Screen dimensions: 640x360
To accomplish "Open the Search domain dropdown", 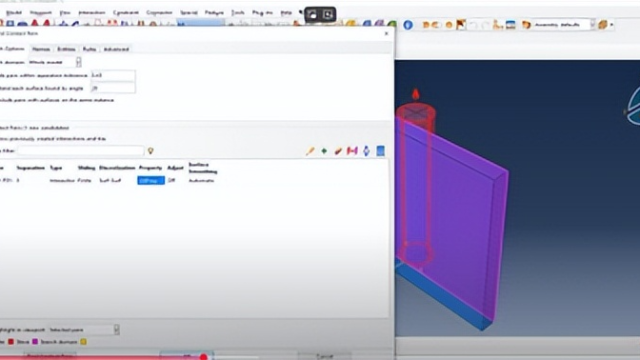I will coord(55,62).
